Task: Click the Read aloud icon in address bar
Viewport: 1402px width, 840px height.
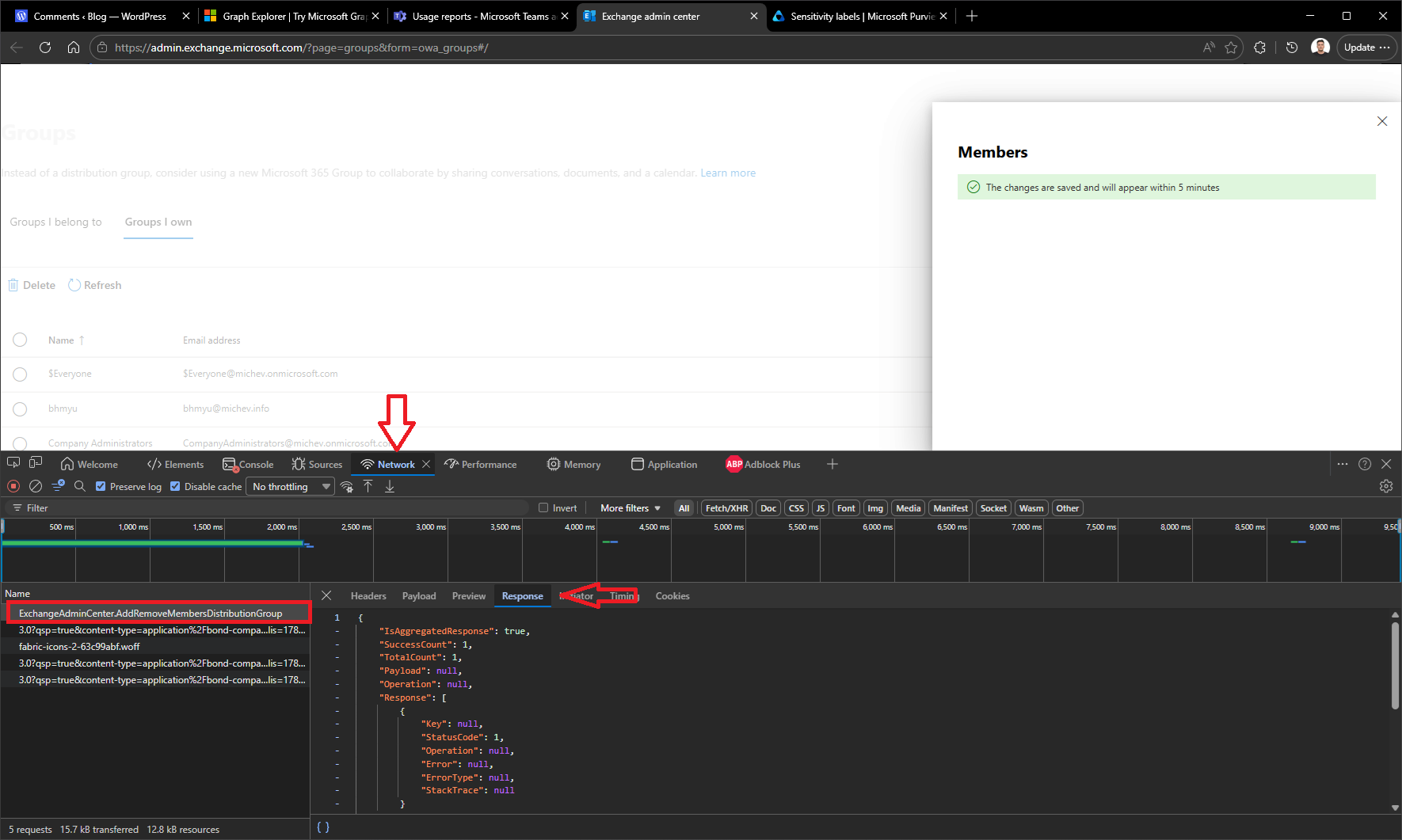Action: [x=1209, y=48]
